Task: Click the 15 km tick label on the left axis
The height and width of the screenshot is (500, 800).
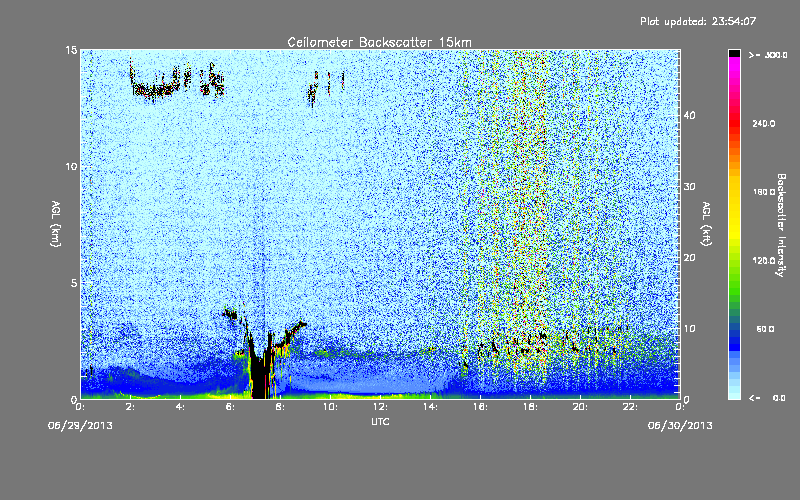Action: pyautogui.click(x=71, y=50)
